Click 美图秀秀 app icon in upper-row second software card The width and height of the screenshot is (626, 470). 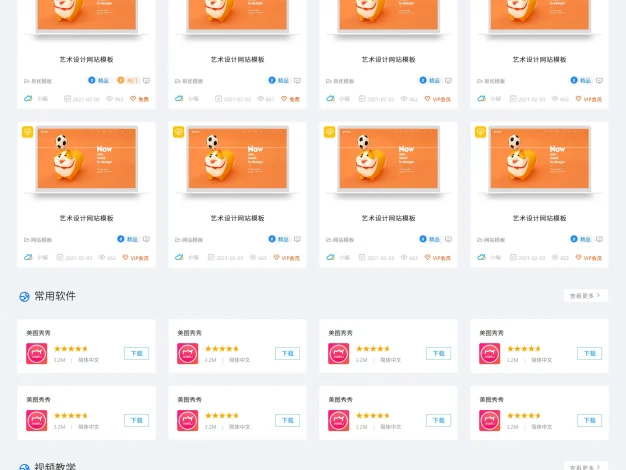tap(188, 353)
